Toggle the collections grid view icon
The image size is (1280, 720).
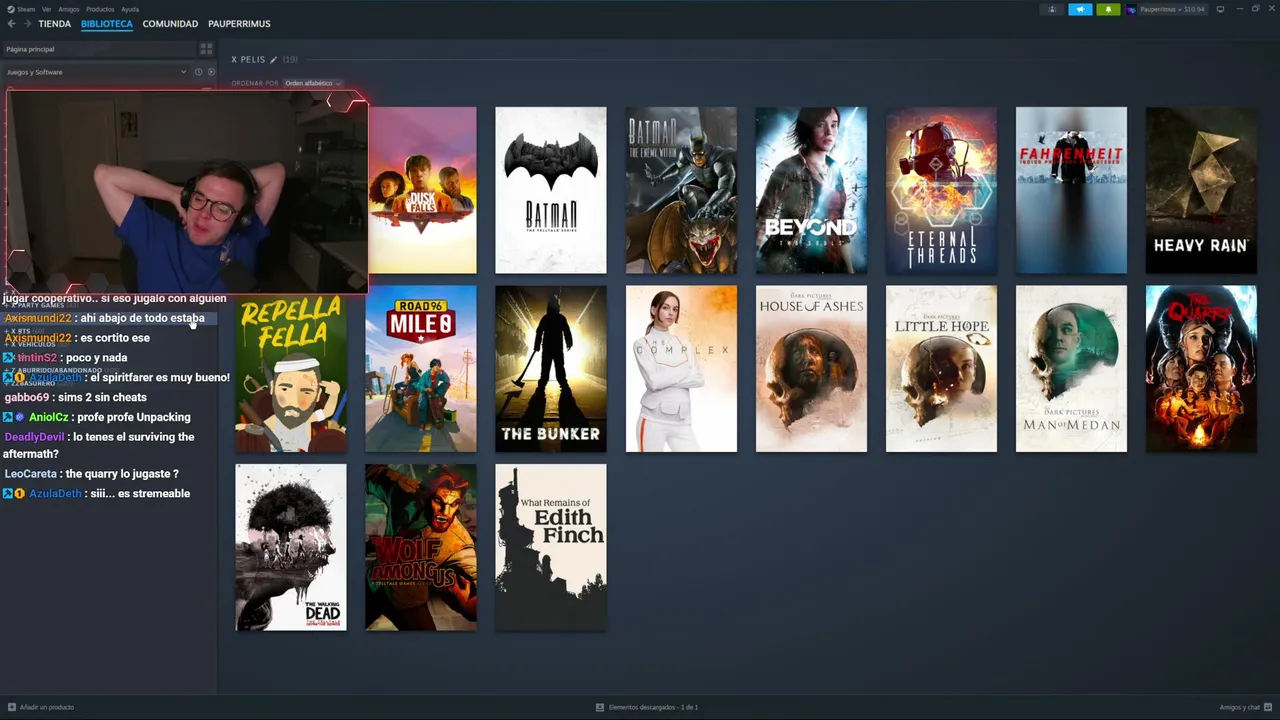click(x=206, y=49)
